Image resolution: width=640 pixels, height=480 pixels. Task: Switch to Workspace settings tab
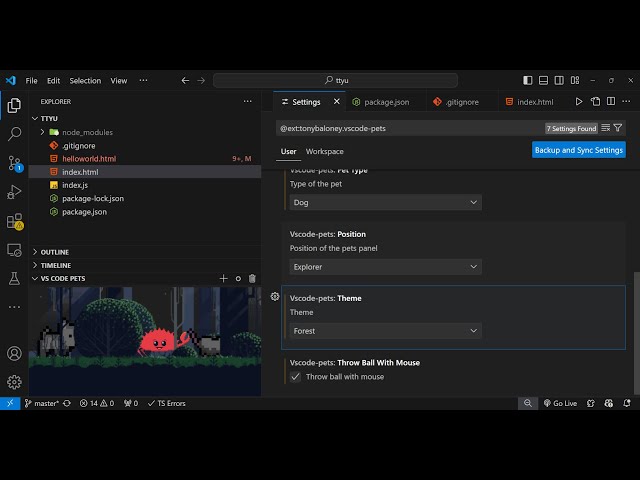coord(324,152)
